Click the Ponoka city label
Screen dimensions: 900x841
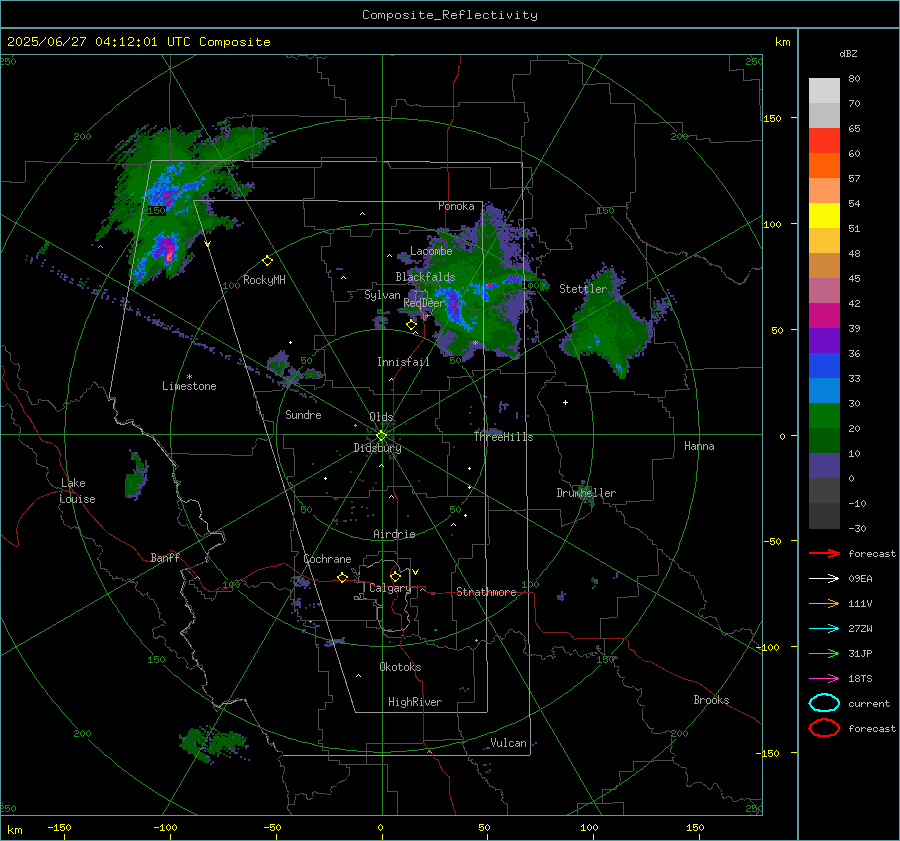[456, 206]
